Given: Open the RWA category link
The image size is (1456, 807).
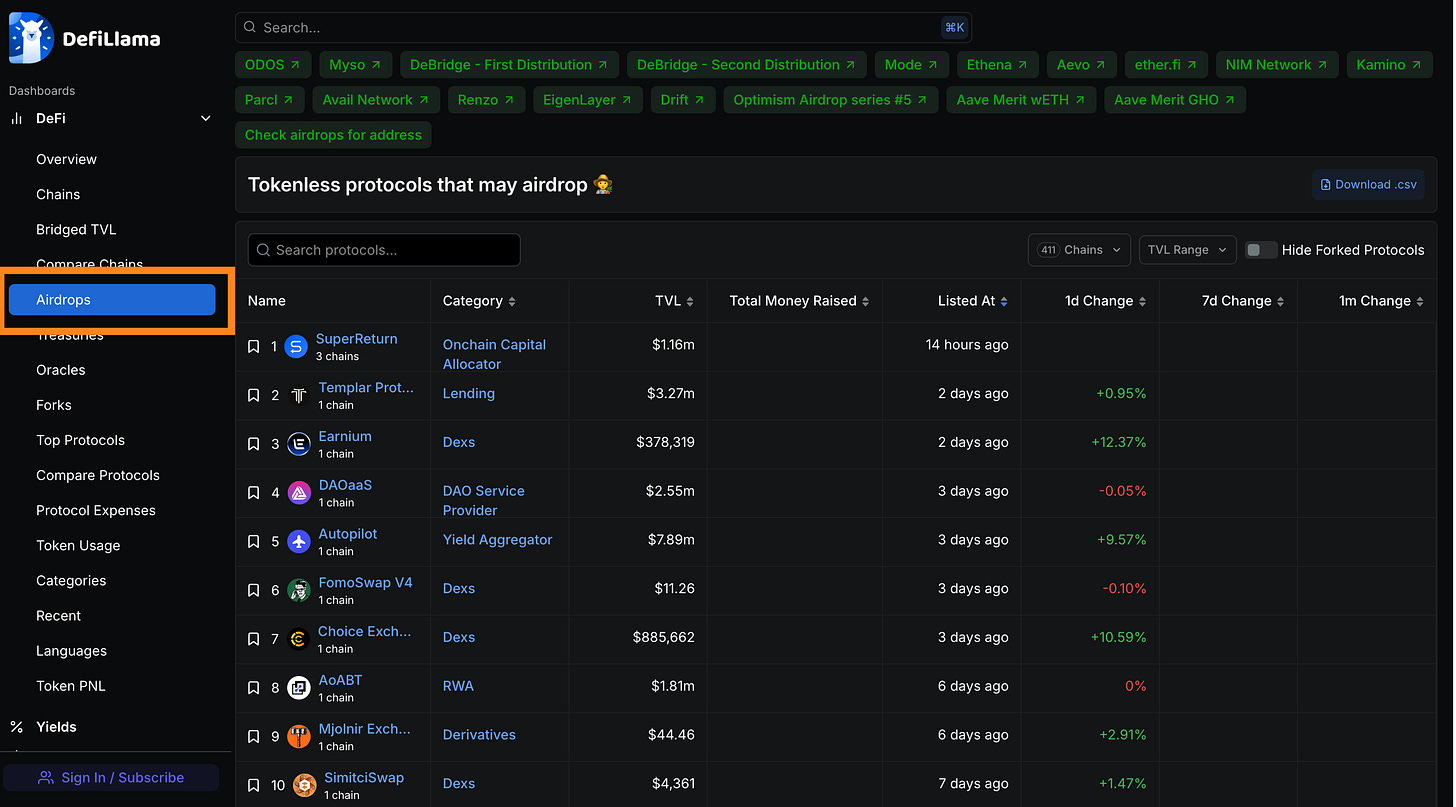Looking at the screenshot, I should coord(458,686).
